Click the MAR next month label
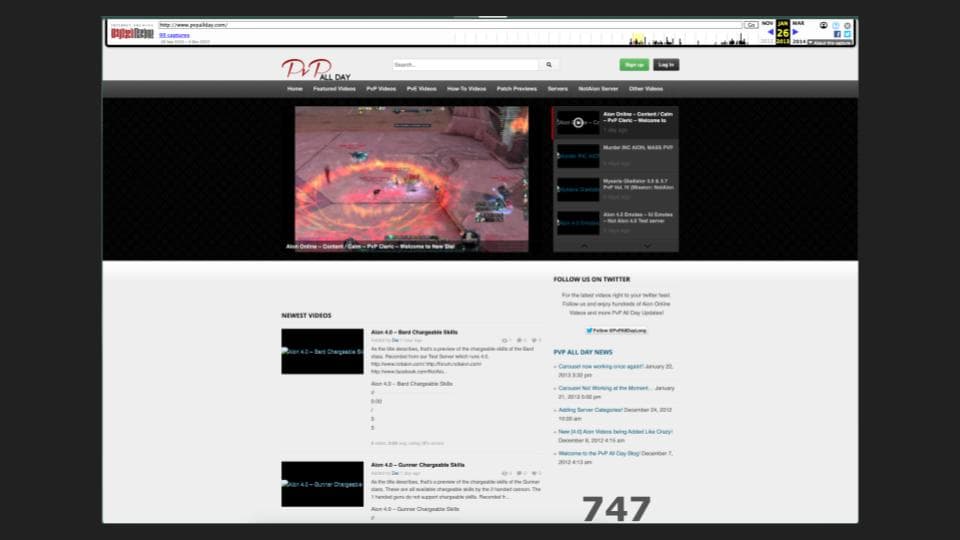 click(x=798, y=23)
